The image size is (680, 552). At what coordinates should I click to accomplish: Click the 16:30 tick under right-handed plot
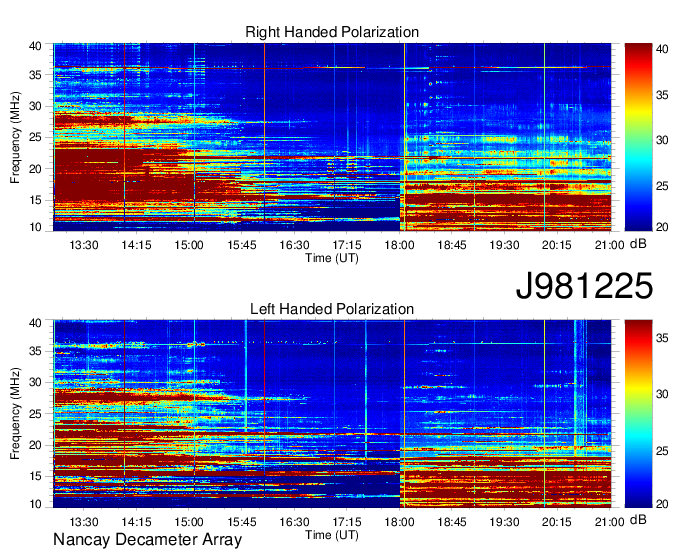pyautogui.click(x=294, y=245)
